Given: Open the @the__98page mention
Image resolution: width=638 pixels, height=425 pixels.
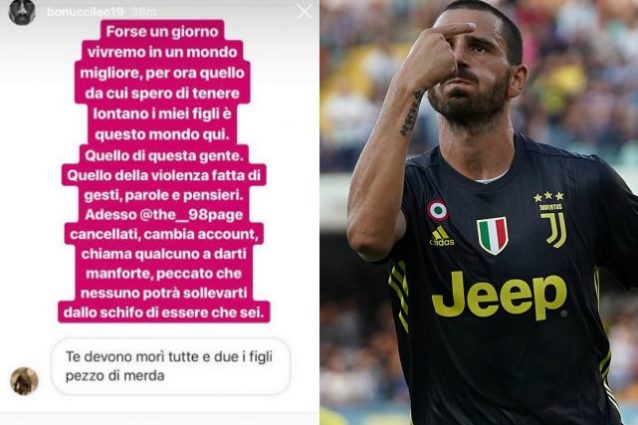Looking at the screenshot, I should [191, 215].
